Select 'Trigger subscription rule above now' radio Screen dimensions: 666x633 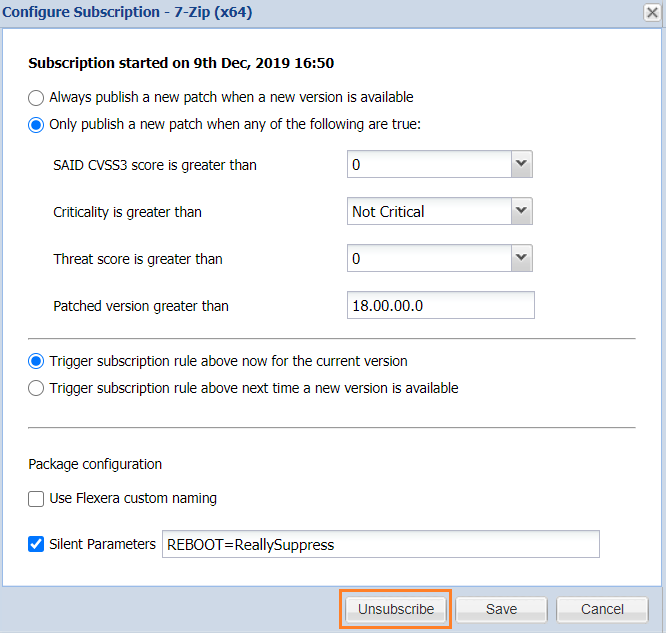(37, 361)
